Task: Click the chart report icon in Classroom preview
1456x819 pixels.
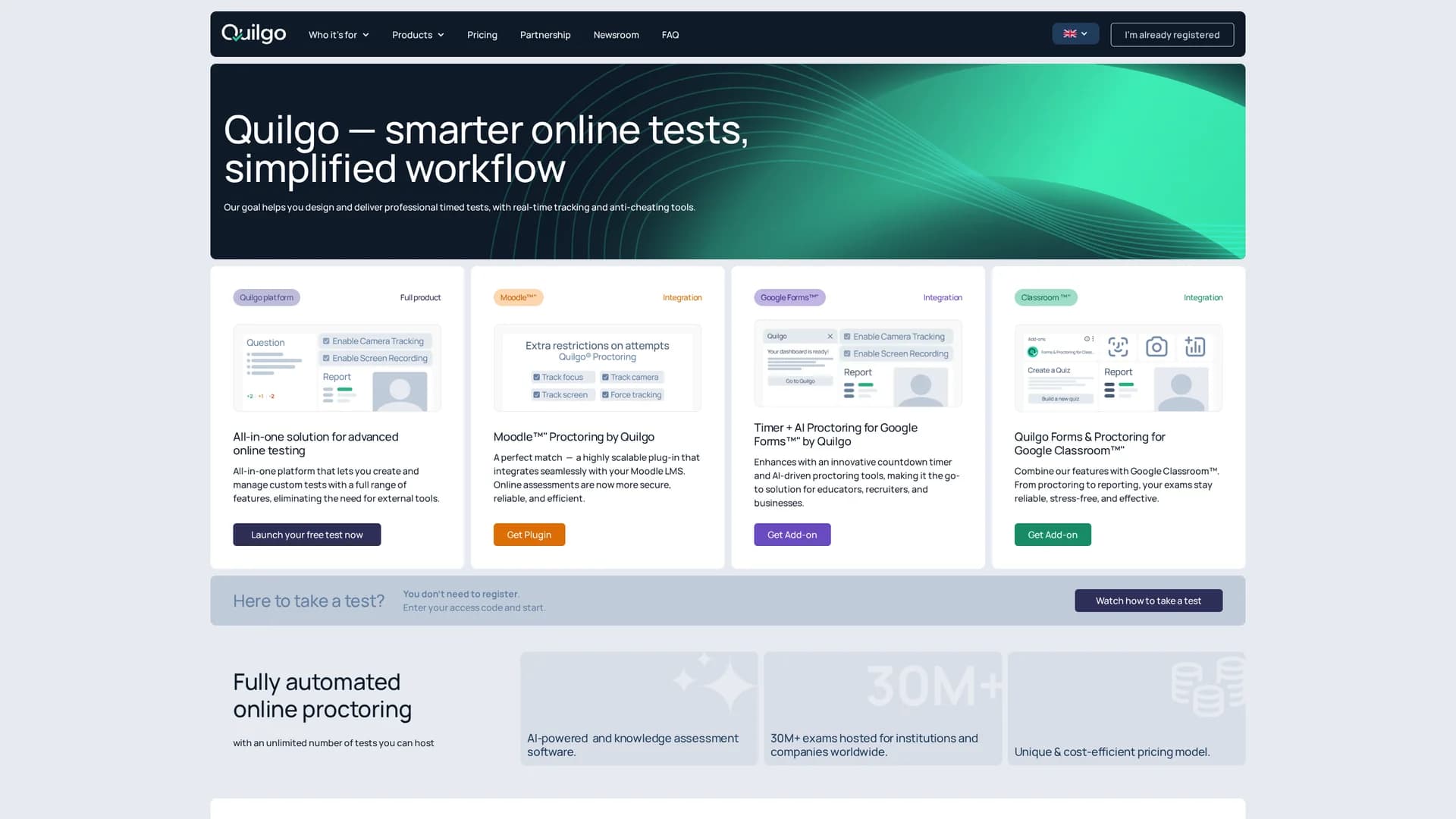Action: (x=1195, y=347)
